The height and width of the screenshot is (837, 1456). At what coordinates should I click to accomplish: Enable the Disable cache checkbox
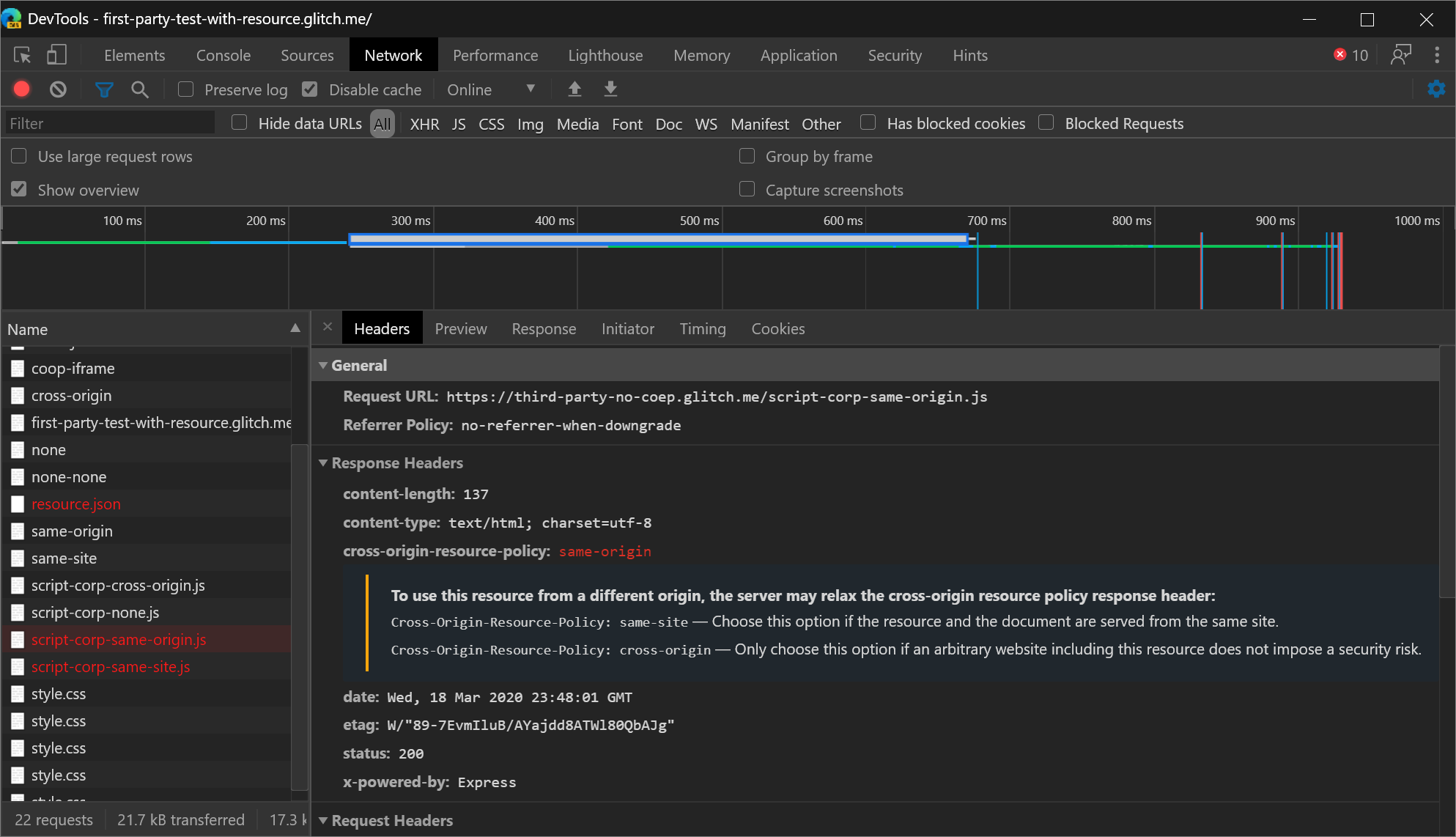(x=311, y=89)
